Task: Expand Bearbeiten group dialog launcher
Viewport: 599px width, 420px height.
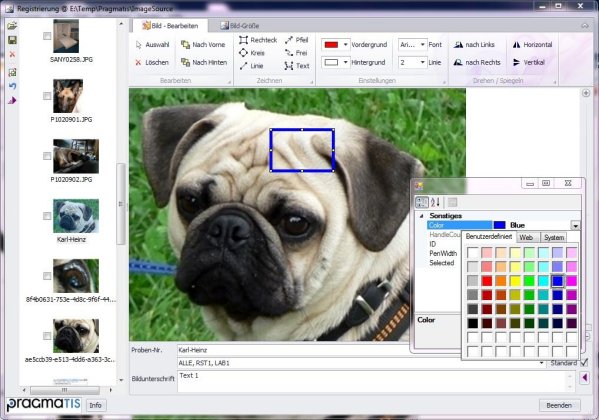Action: [x=229, y=82]
